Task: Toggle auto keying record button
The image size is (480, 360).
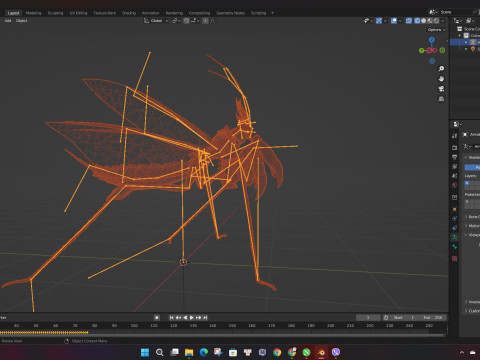Action: 157,318
